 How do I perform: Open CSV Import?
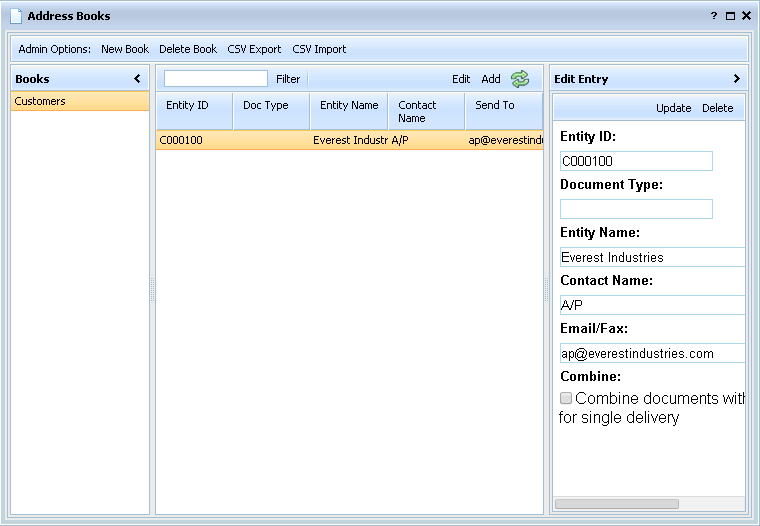click(319, 49)
